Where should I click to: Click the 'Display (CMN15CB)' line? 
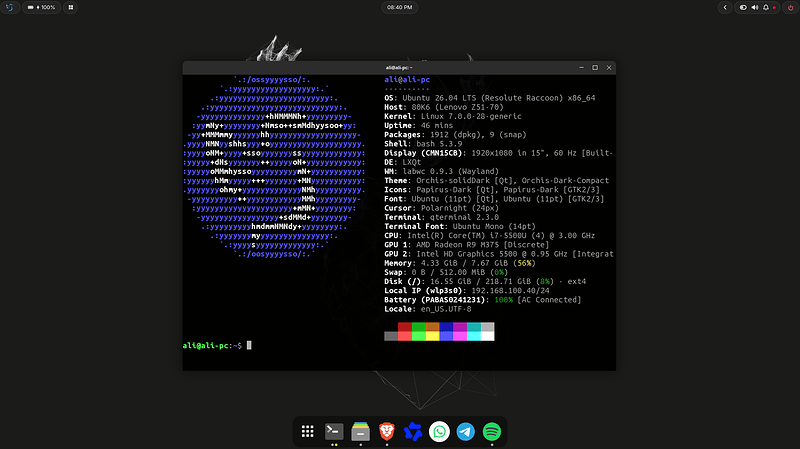tap(498, 153)
